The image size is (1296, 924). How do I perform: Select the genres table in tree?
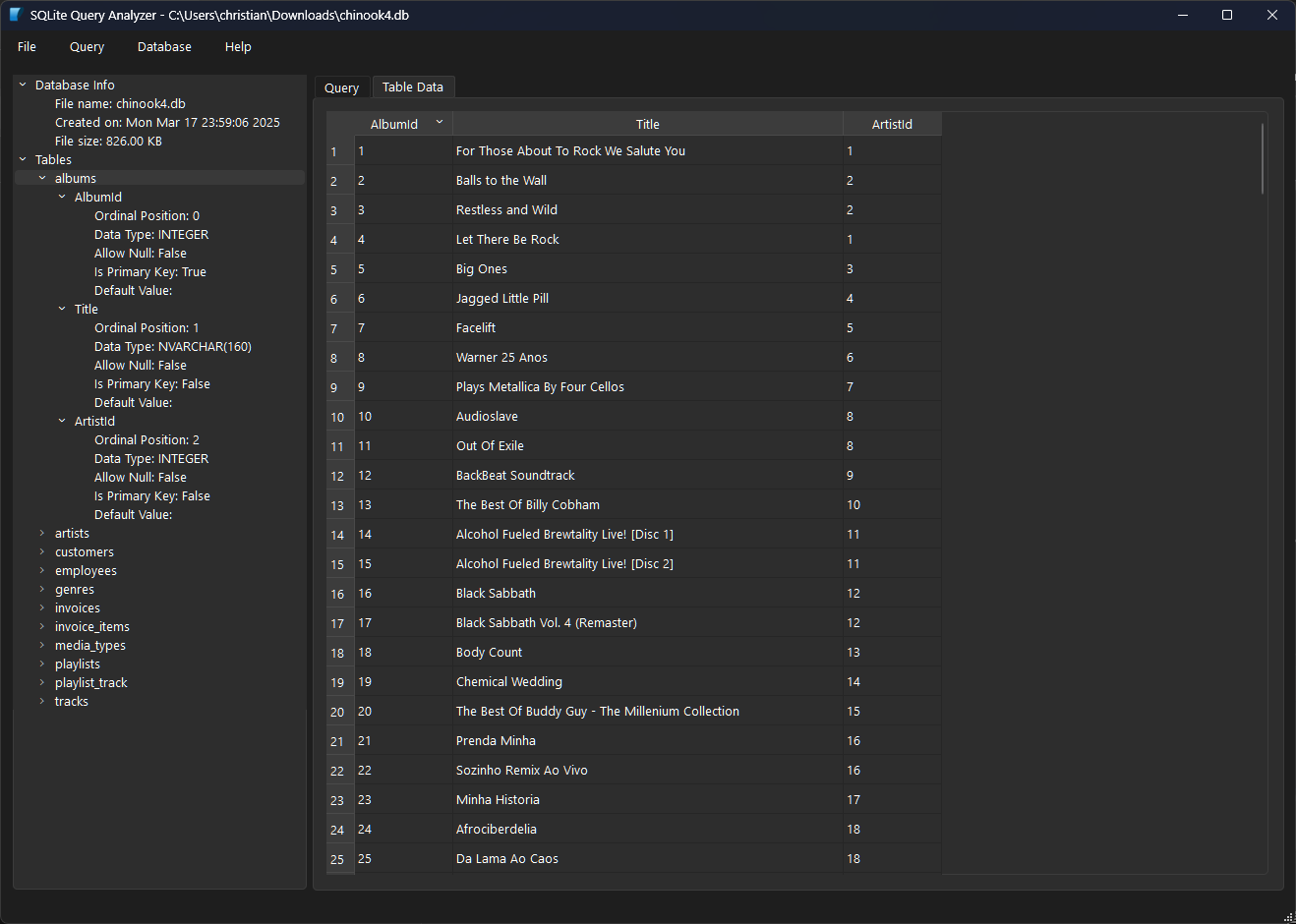(x=75, y=589)
